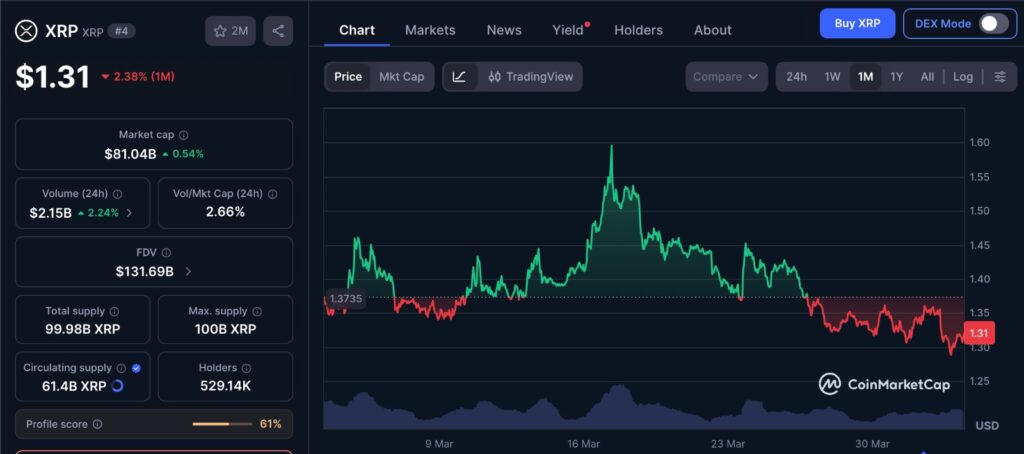Open the Chart tab
The height and width of the screenshot is (454, 1024).
click(x=357, y=30)
